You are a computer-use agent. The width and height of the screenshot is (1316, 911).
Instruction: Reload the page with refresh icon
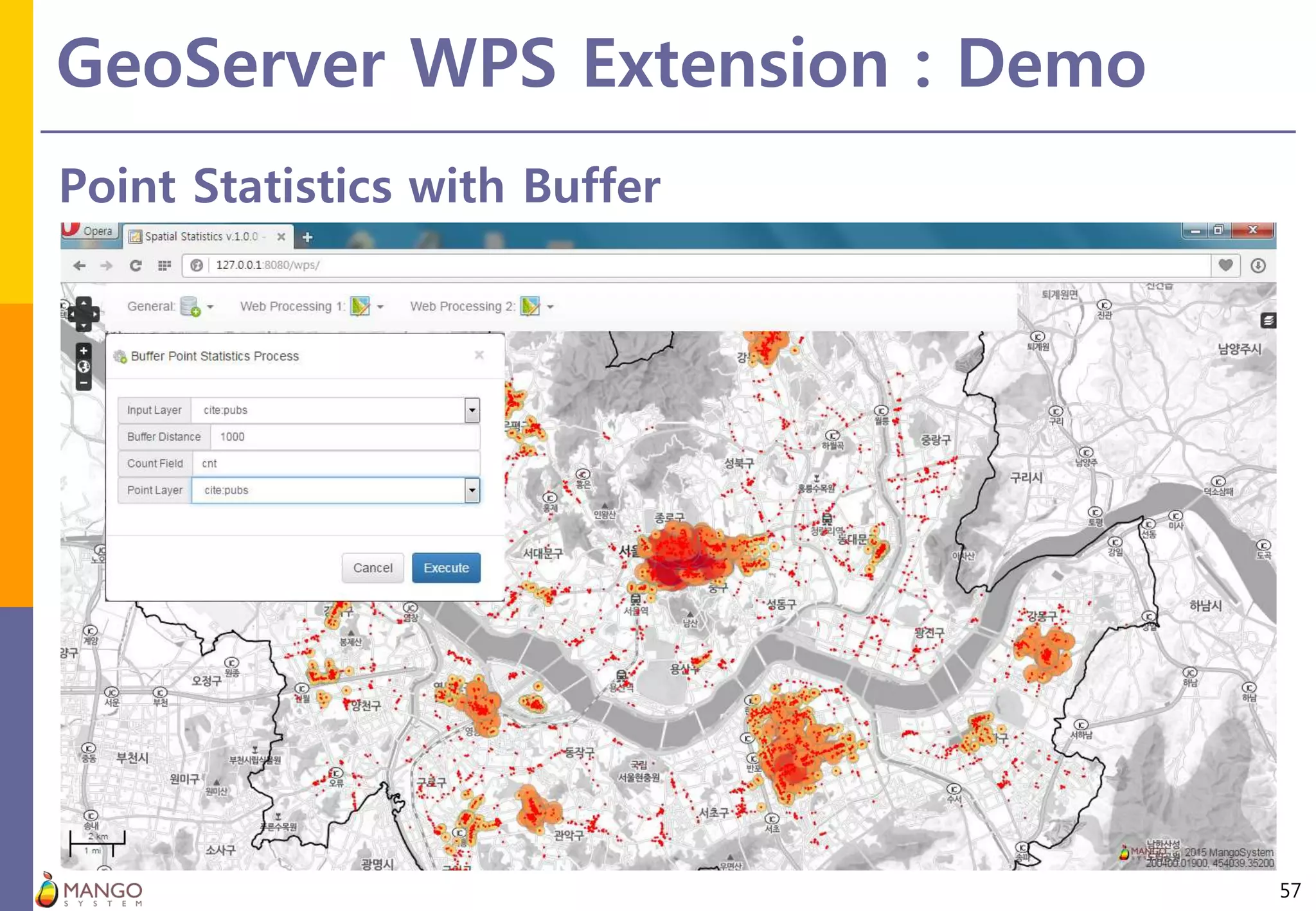click(136, 265)
